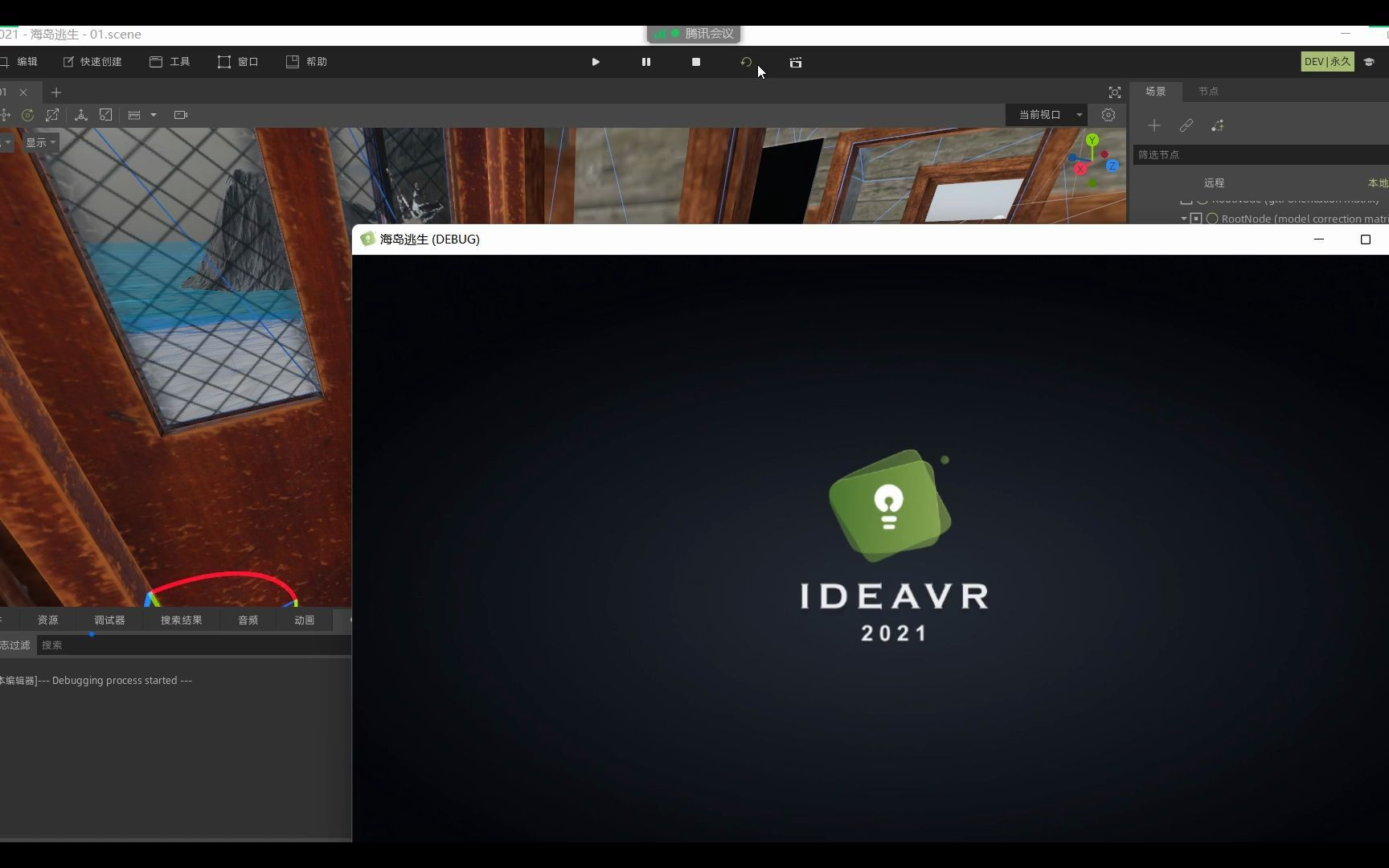Click the Debugging process started log line
1389x868 pixels.
coord(96,681)
